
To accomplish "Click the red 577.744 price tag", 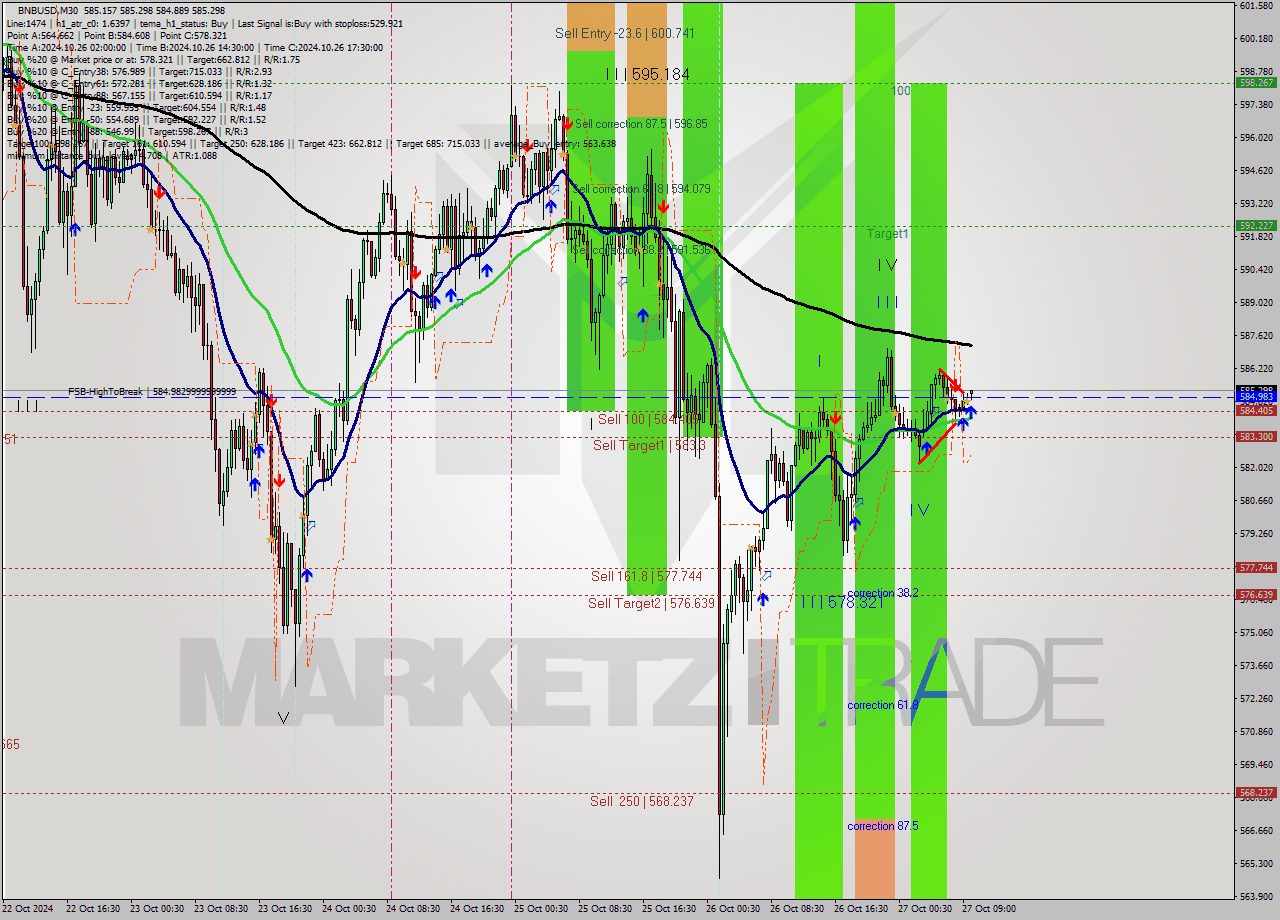I will click(1256, 567).
